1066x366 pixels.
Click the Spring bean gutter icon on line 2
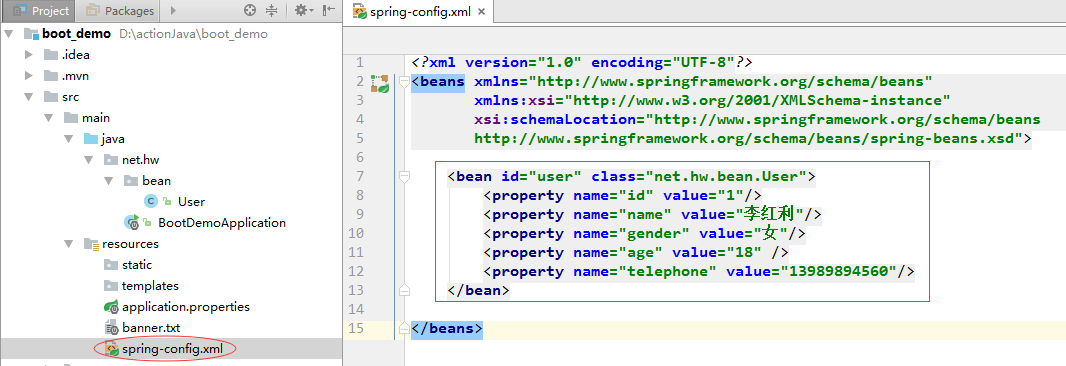coord(379,84)
